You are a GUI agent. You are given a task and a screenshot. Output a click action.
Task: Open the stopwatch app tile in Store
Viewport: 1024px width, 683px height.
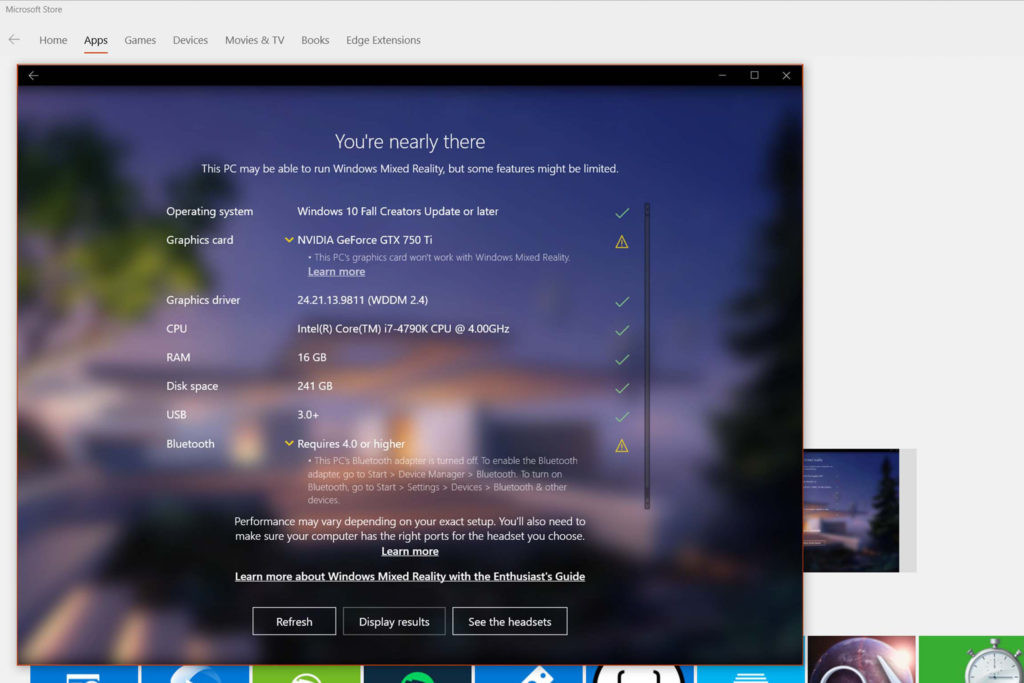tap(971, 659)
